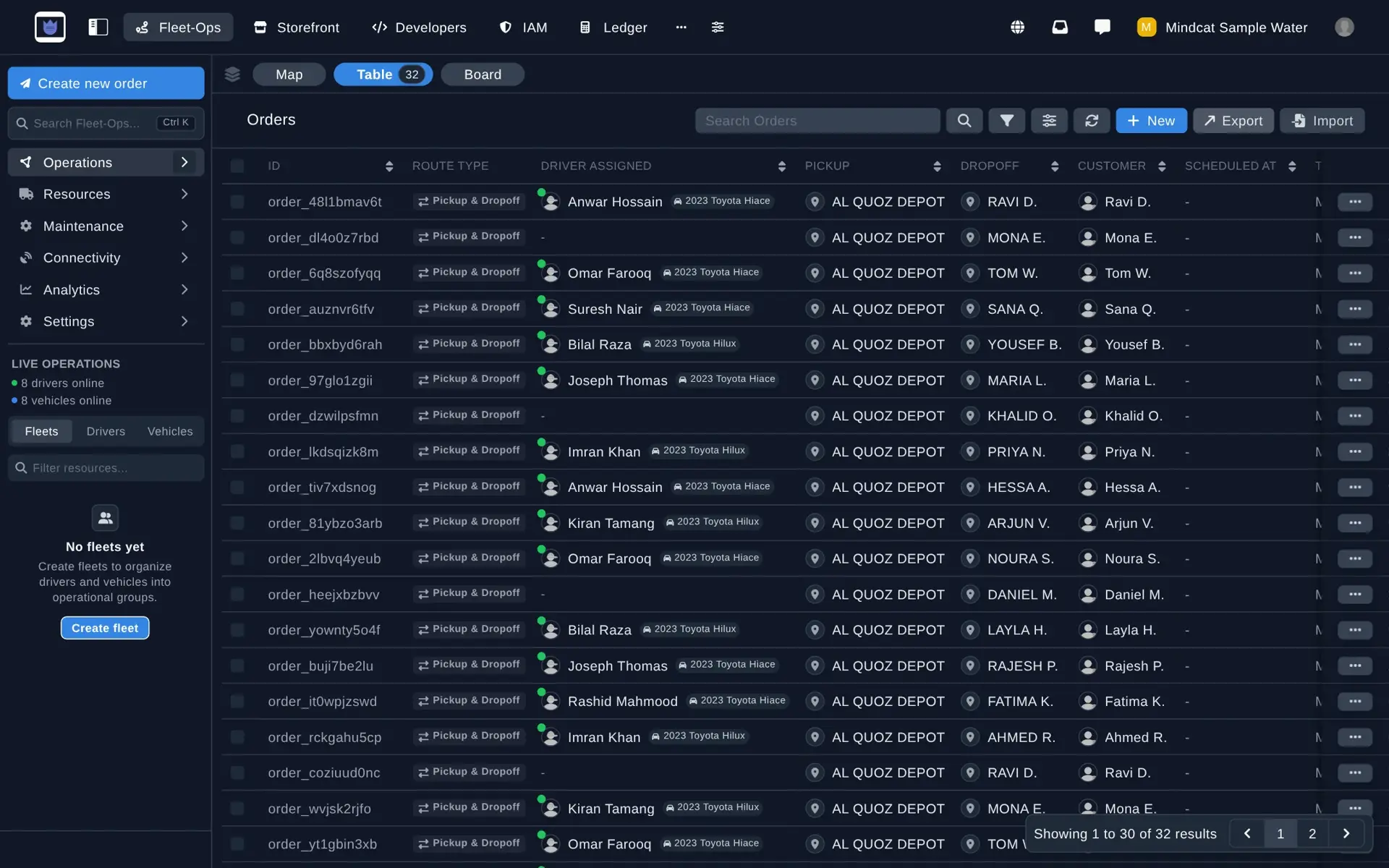Tick the order_tiv7xdsnog row checkbox
The height and width of the screenshot is (868, 1389).
point(237,487)
